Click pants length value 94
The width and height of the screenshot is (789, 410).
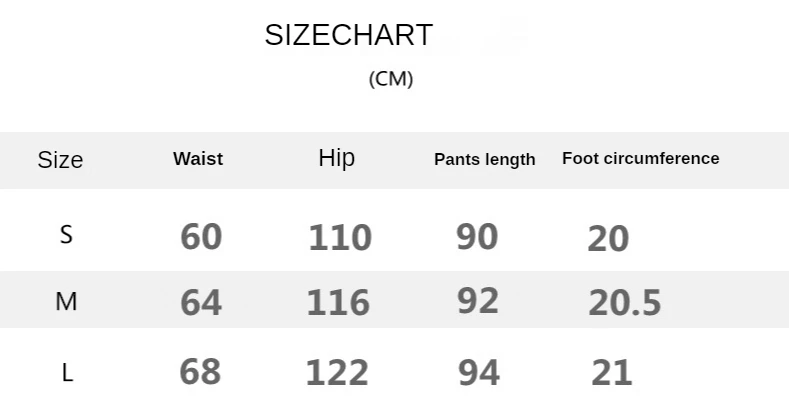coord(478,373)
